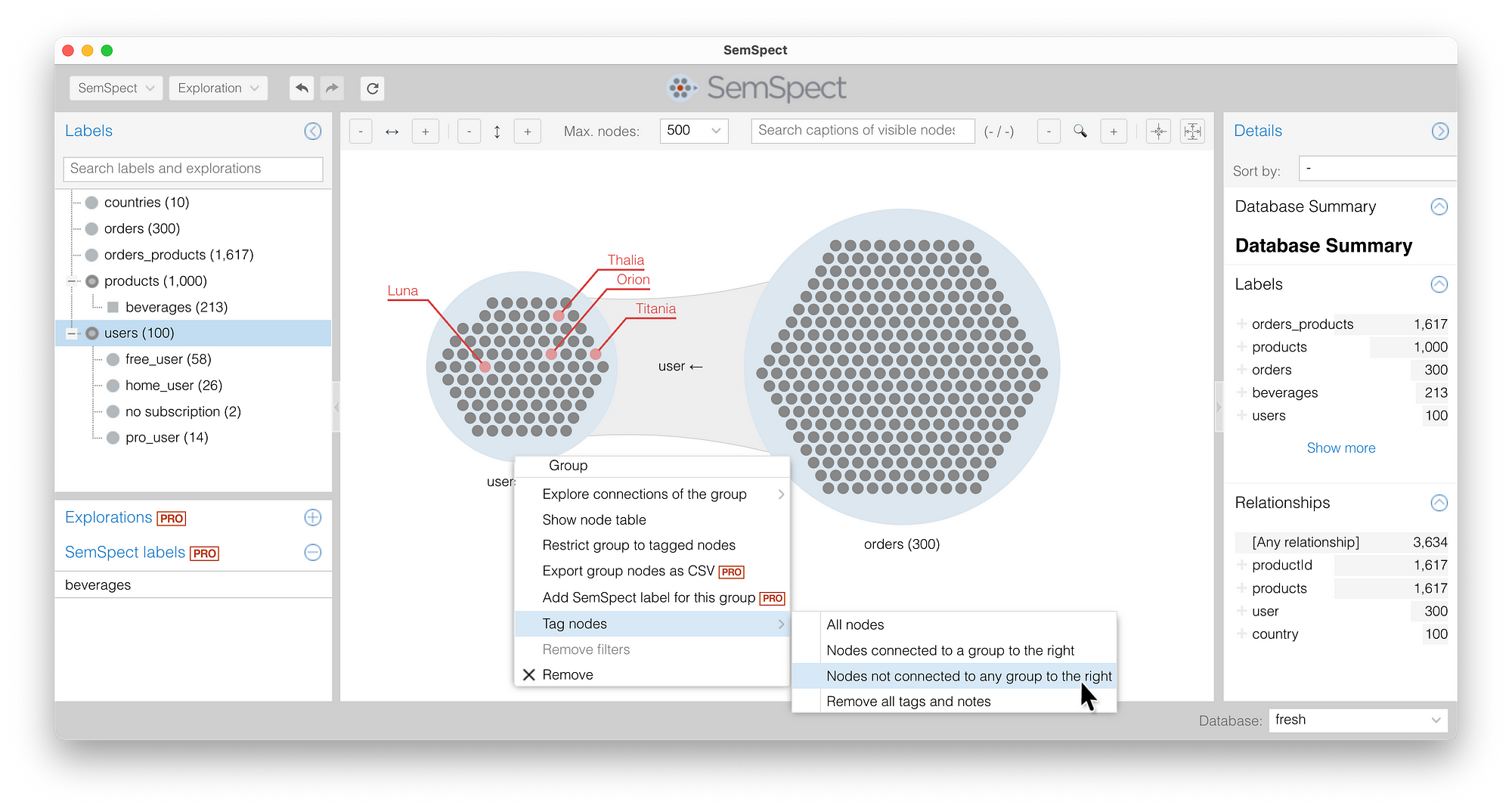Click the Remove X icon in context menu
1512x812 pixels.
click(x=529, y=675)
